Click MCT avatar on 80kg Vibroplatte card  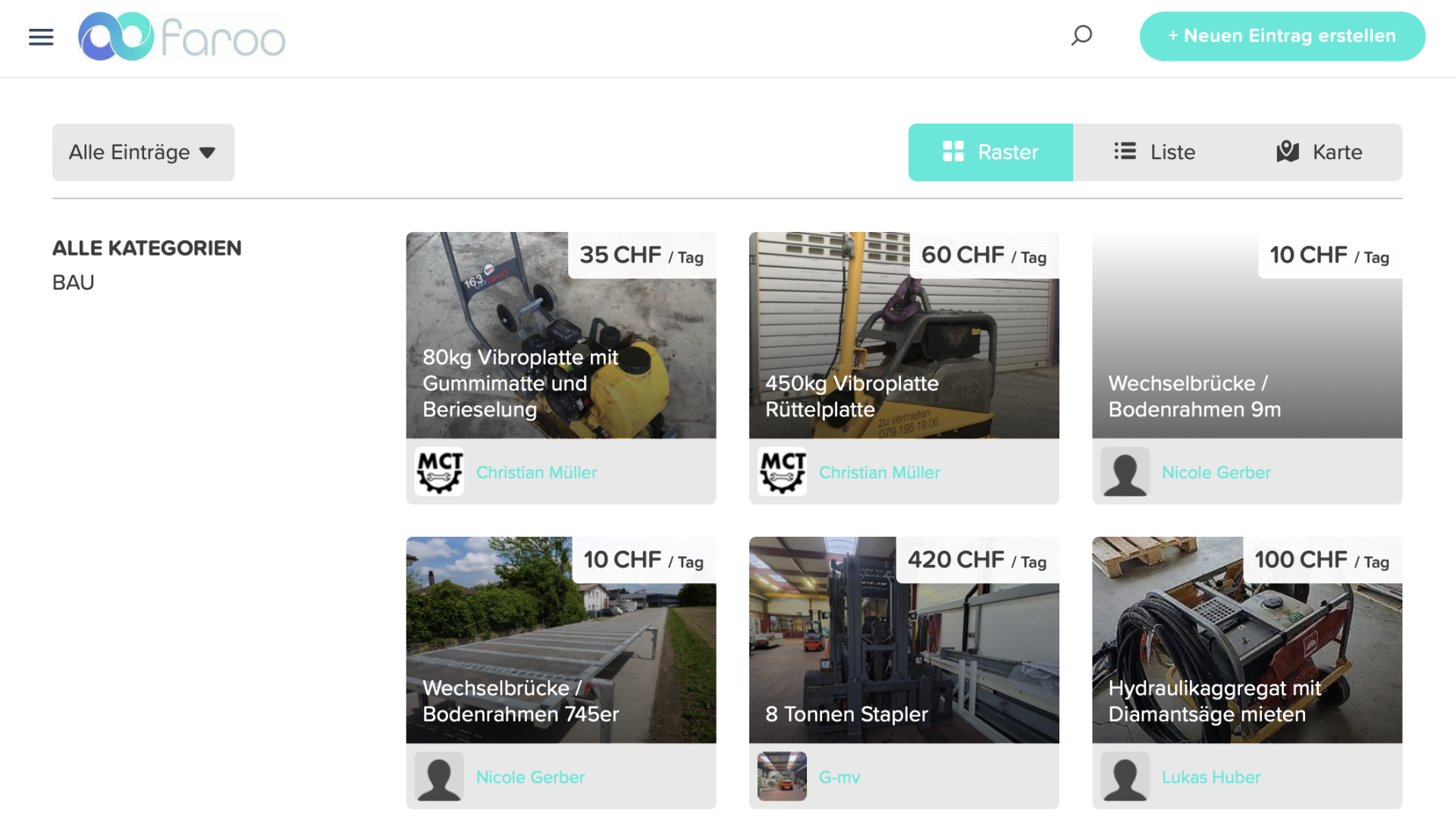(439, 472)
